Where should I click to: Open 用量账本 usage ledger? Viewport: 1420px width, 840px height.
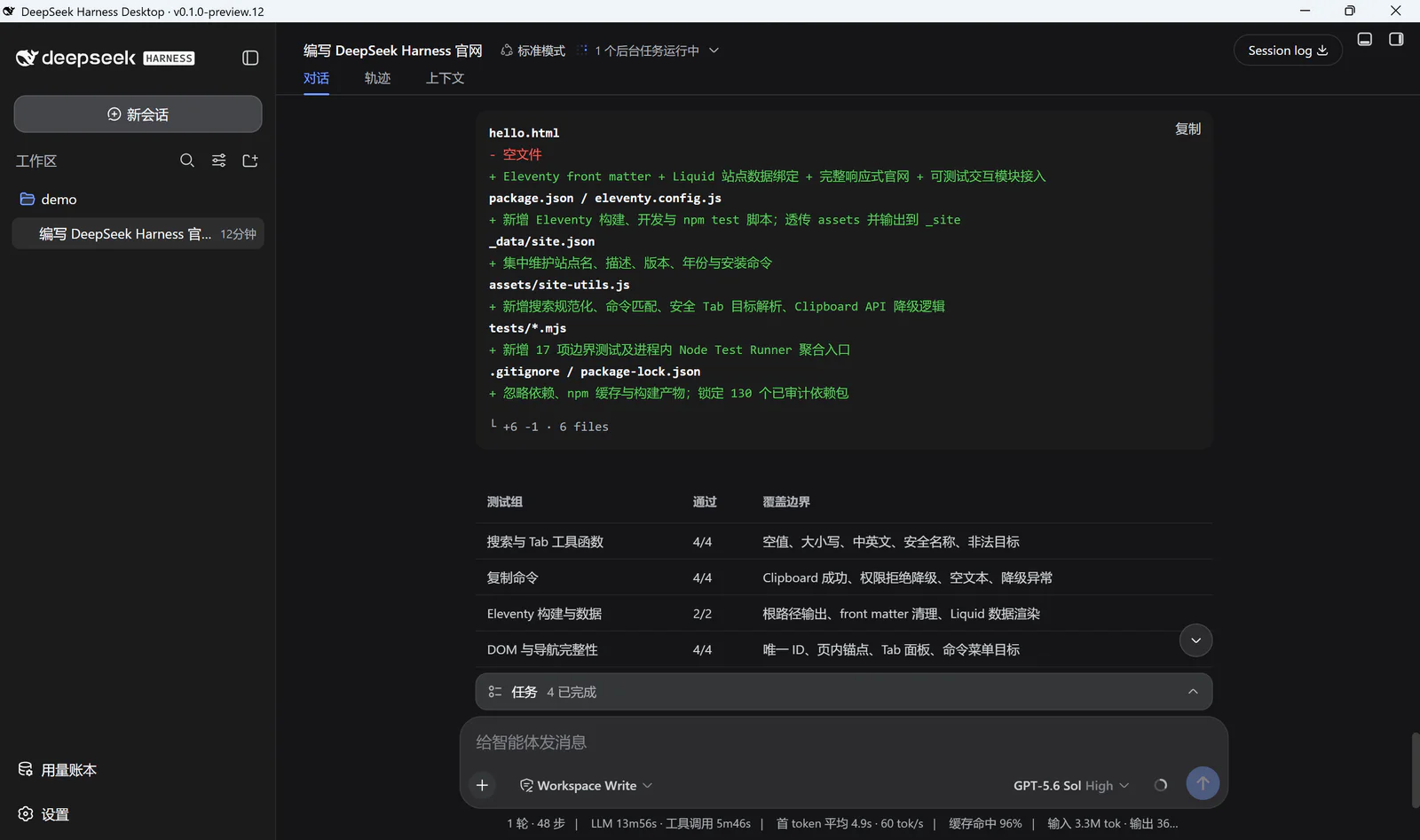coord(58,770)
